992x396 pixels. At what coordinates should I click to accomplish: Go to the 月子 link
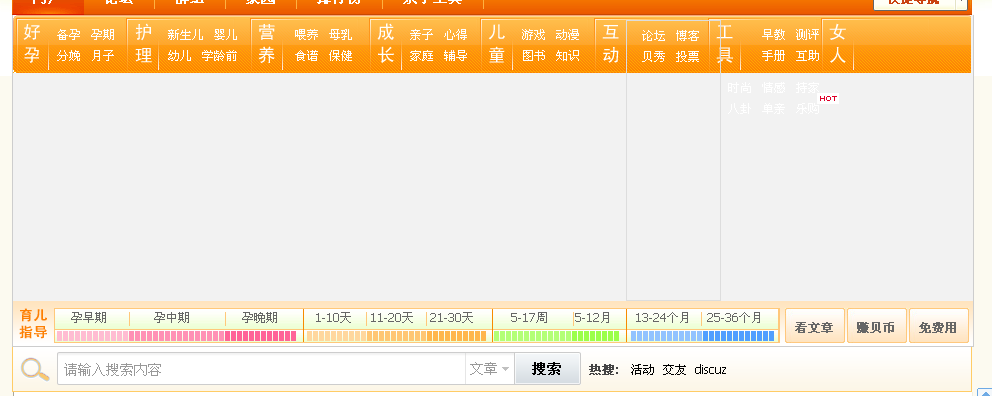click(x=102, y=56)
